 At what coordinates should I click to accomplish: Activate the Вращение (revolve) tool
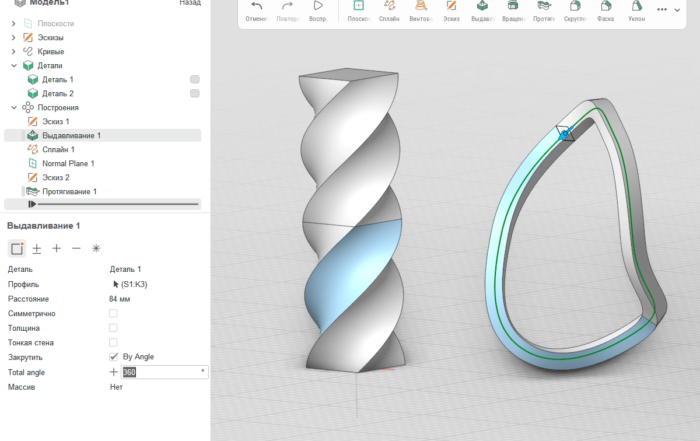(512, 9)
